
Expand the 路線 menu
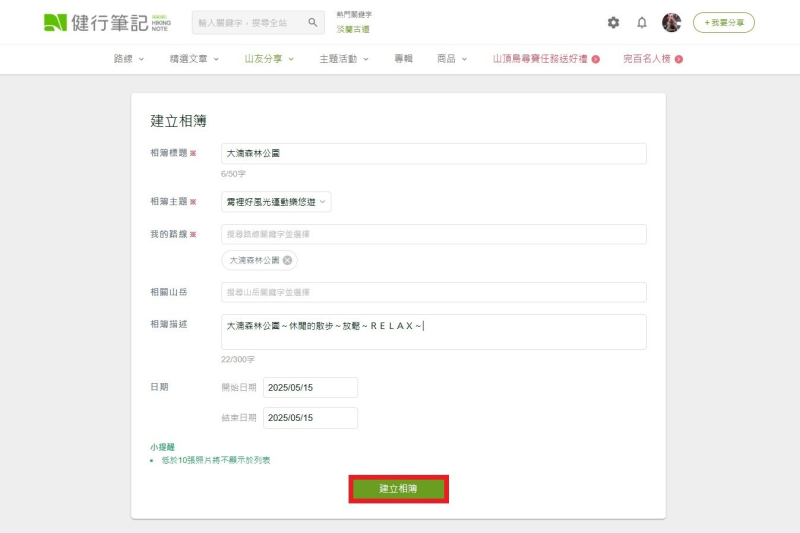[128, 59]
